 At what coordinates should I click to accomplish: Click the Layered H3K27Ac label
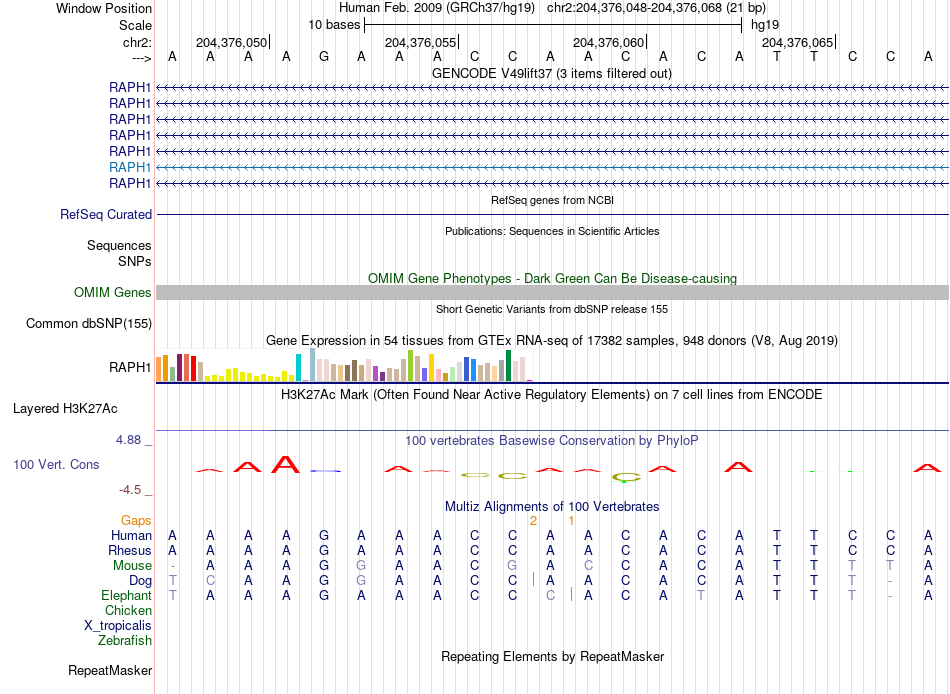[x=65, y=409]
